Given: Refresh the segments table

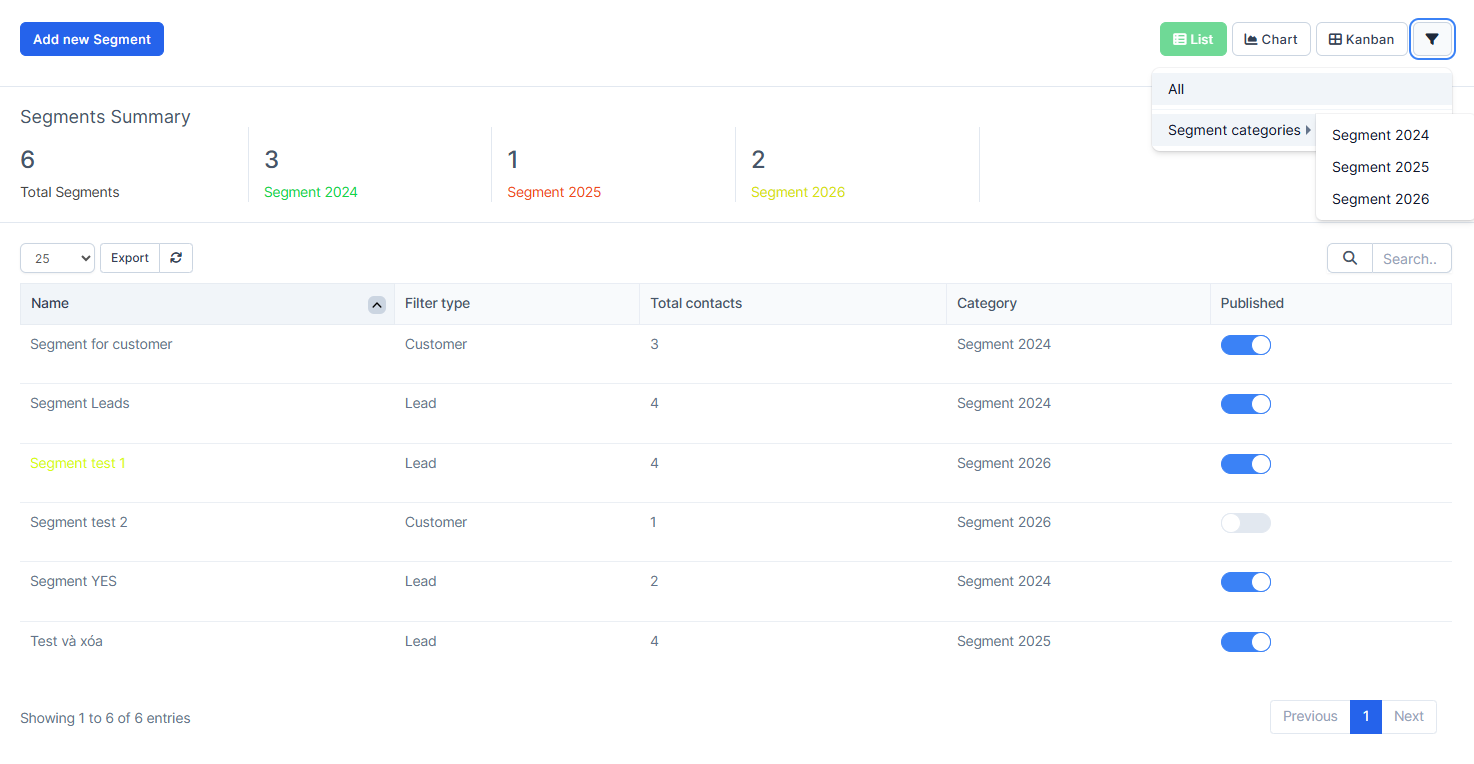Looking at the screenshot, I should tap(176, 257).
